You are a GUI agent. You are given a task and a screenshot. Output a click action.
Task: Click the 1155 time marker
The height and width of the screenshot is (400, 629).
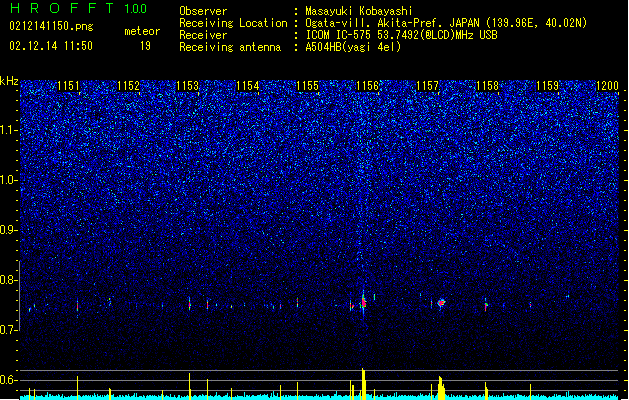pyautogui.click(x=307, y=86)
